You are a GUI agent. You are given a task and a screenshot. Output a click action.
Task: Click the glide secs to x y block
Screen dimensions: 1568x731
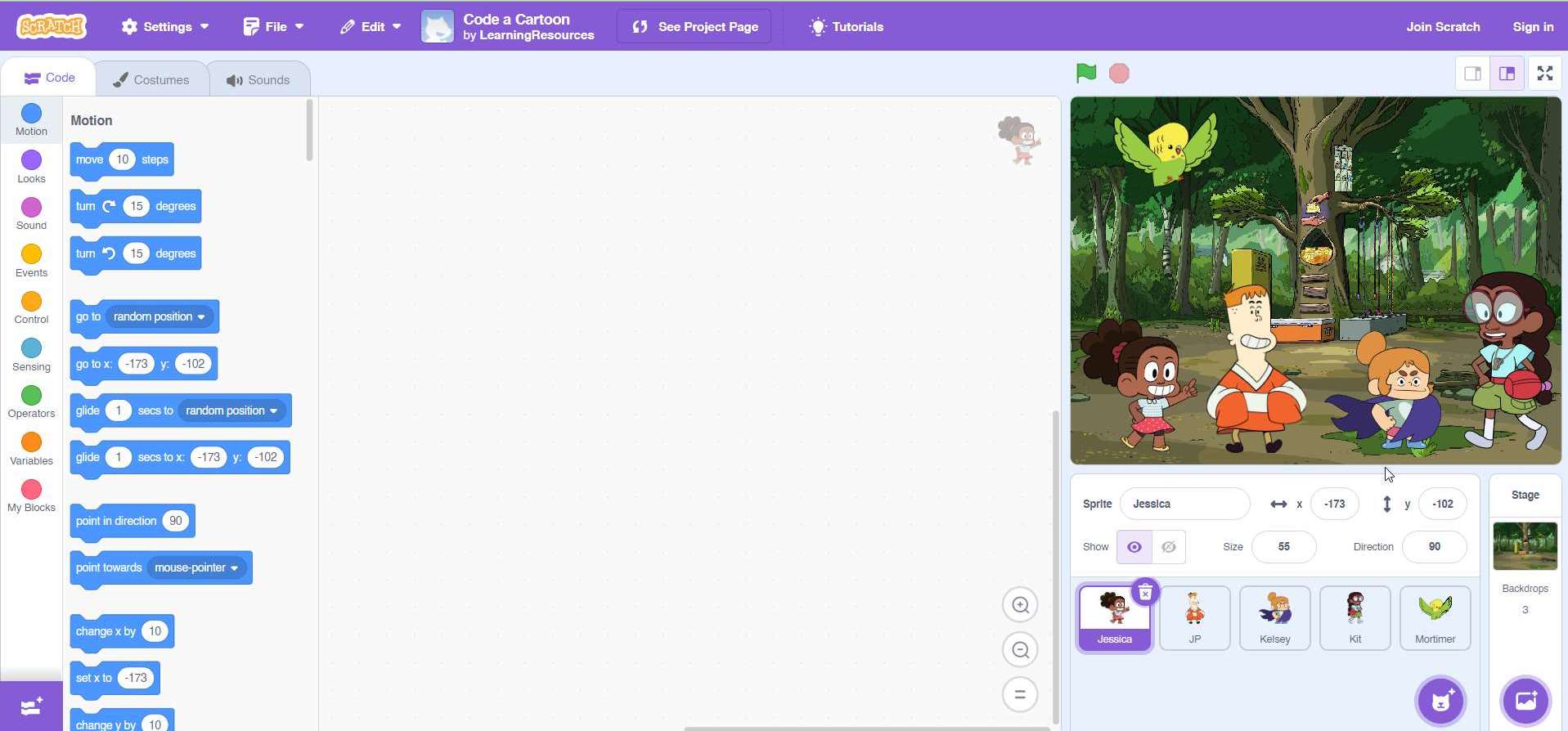point(180,458)
